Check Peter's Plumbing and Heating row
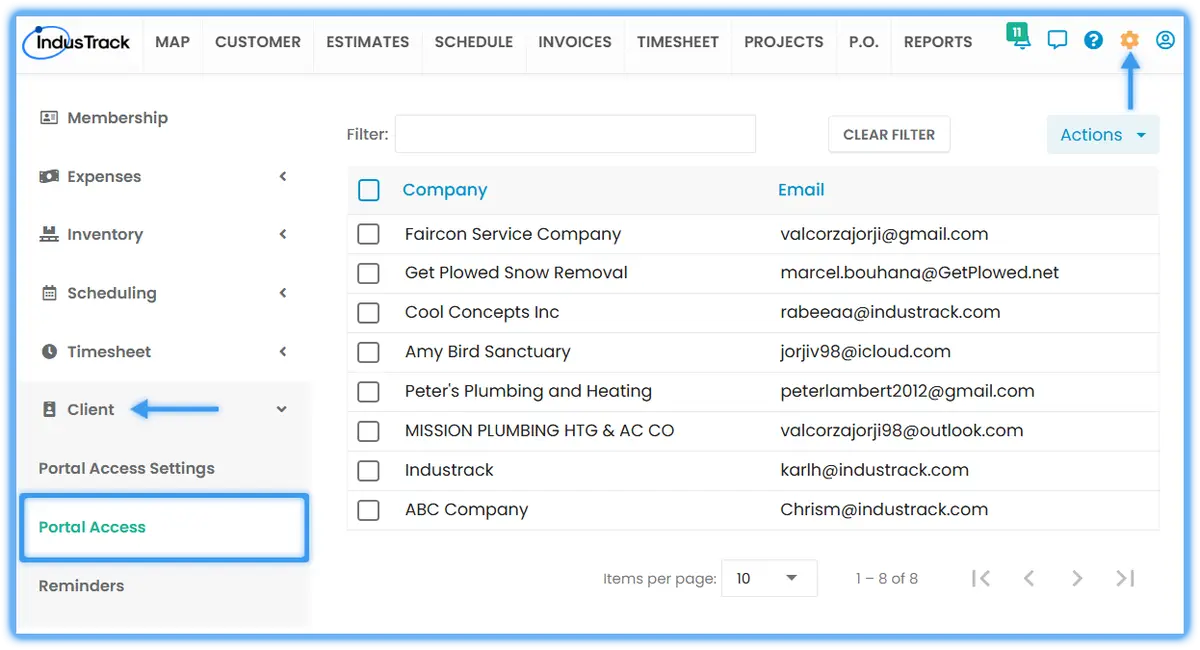Screen dimensions: 1200x650 coord(369,392)
